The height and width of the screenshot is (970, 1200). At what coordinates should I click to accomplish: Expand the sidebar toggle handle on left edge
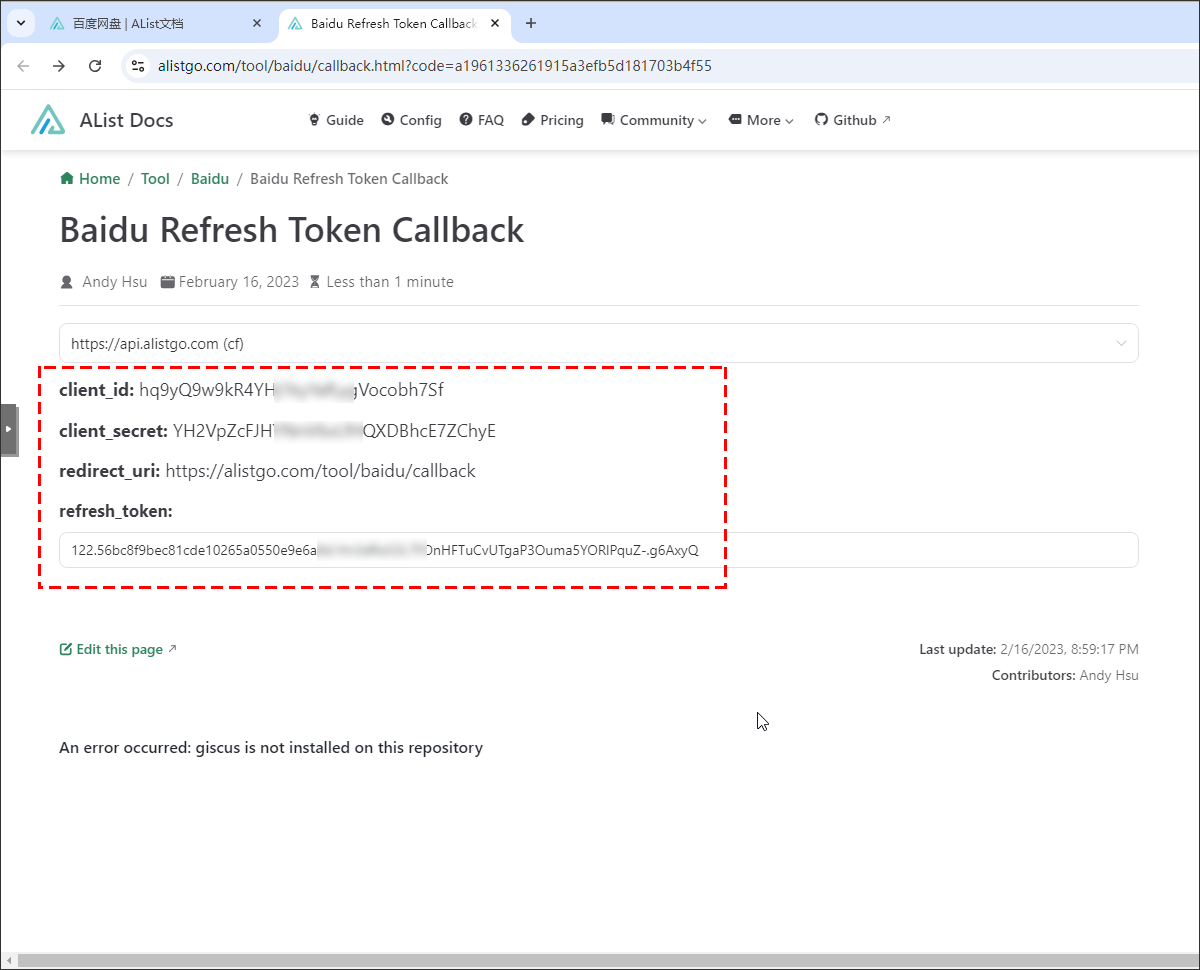pyautogui.click(x=8, y=429)
